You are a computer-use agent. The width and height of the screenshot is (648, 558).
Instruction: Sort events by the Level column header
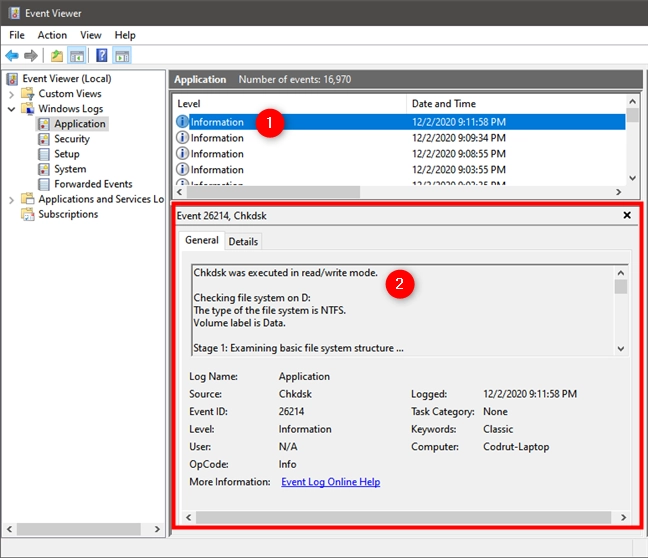click(289, 103)
